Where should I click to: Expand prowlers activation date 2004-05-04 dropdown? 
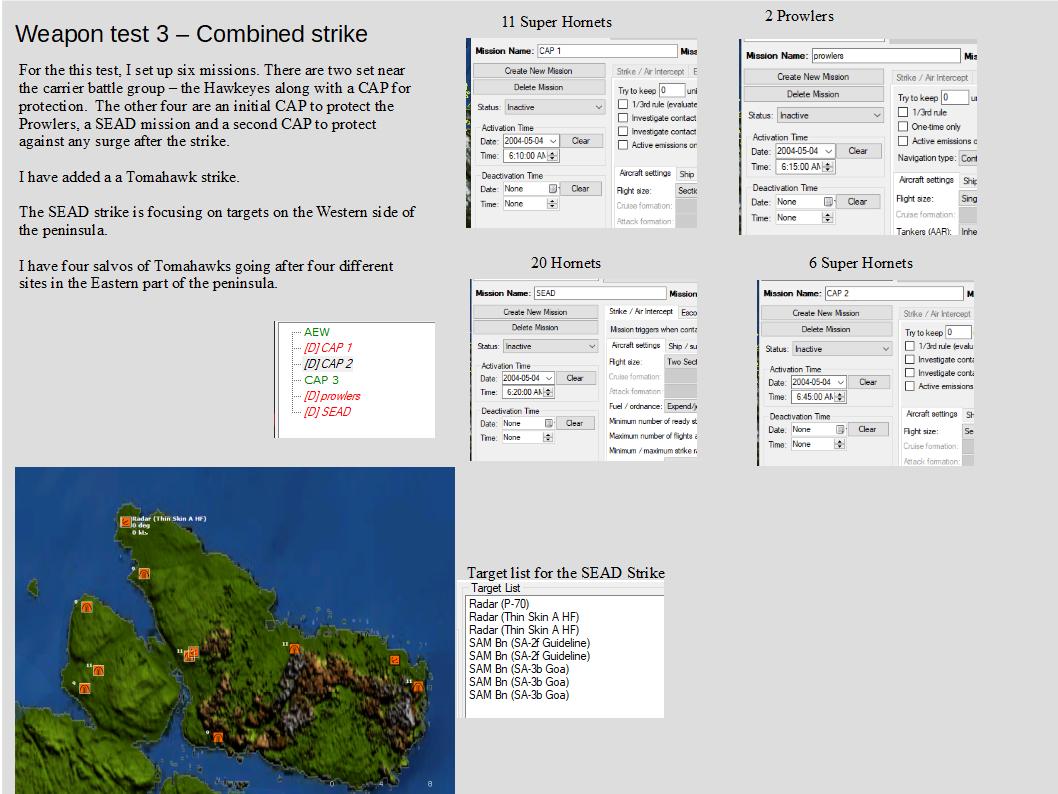[x=828, y=151]
